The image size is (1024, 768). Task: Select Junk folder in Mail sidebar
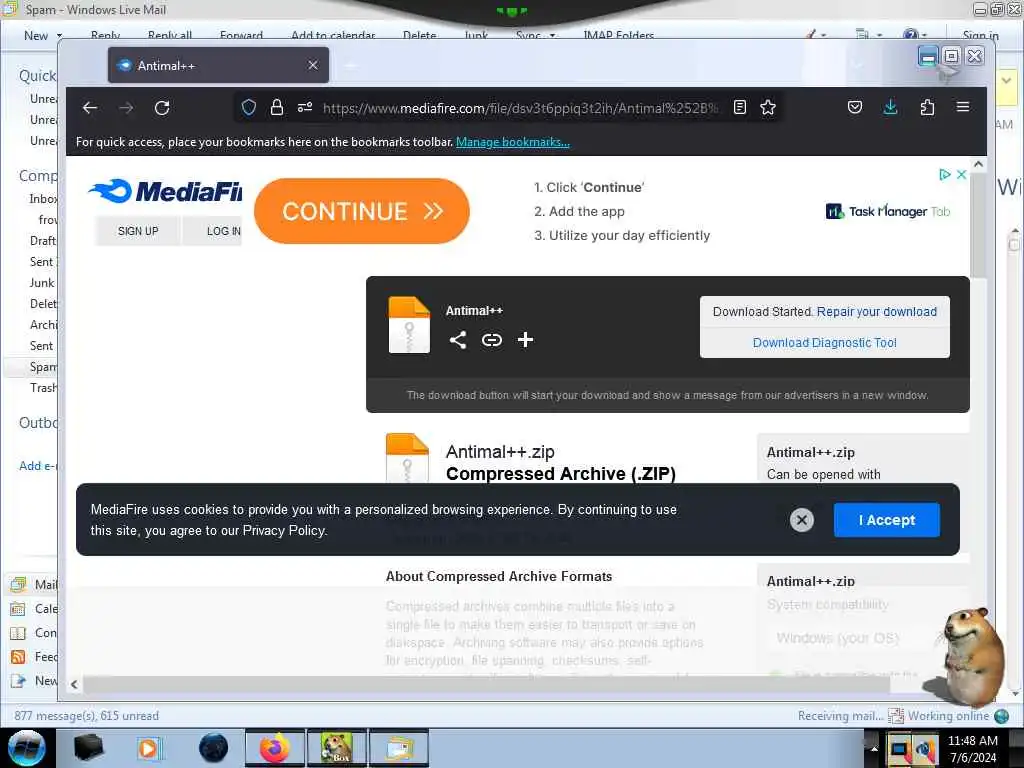(x=42, y=283)
